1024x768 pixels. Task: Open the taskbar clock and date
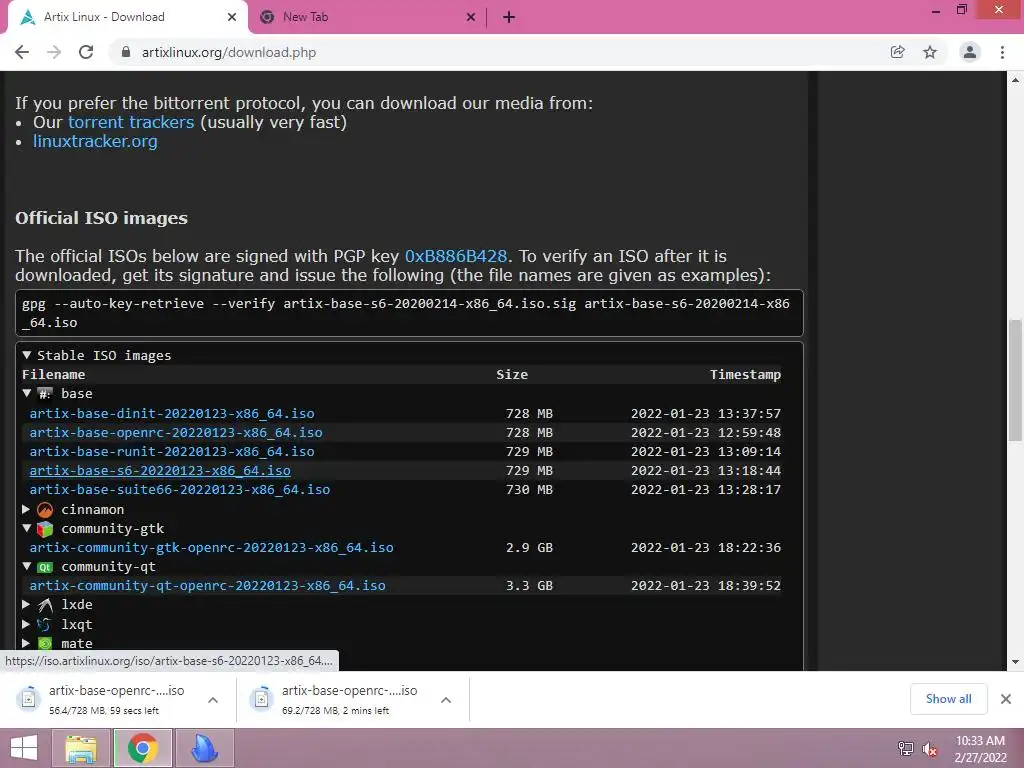980,749
